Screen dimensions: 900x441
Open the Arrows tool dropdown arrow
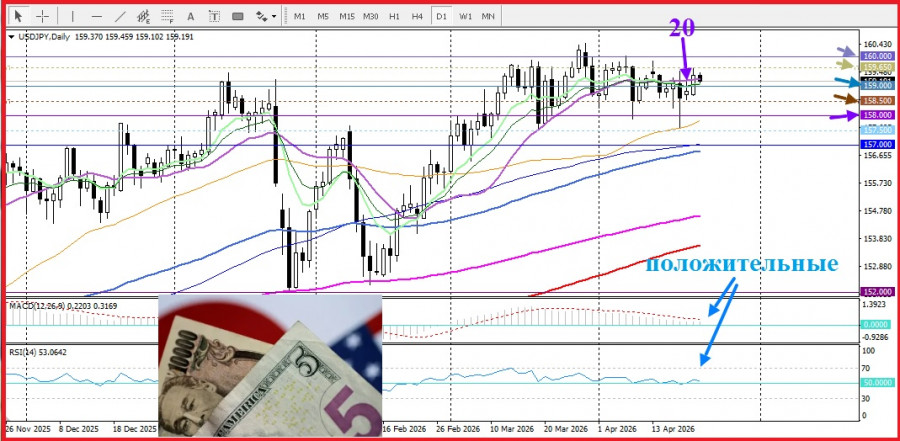(274, 17)
